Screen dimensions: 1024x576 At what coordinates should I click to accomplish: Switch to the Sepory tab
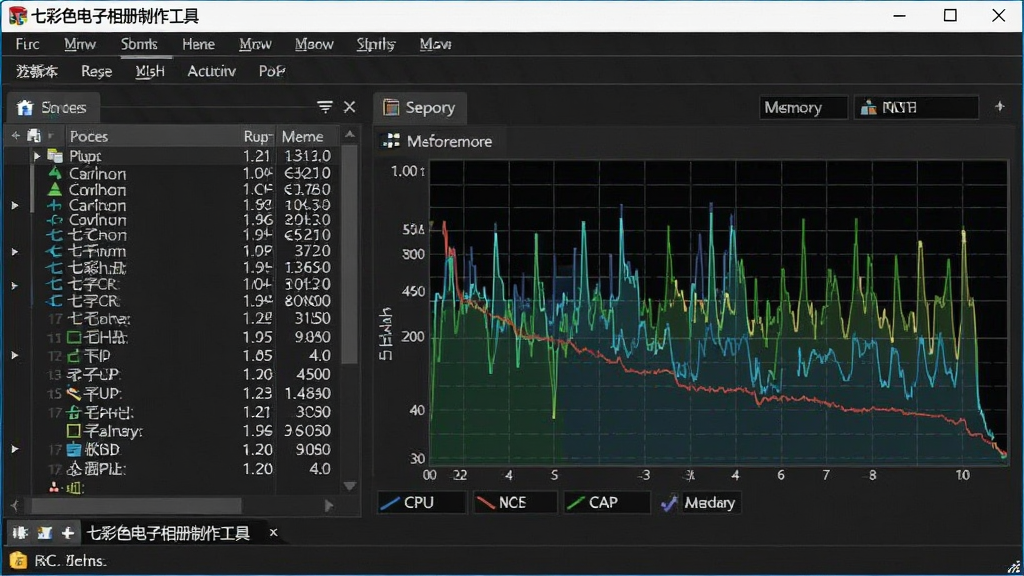click(420, 108)
